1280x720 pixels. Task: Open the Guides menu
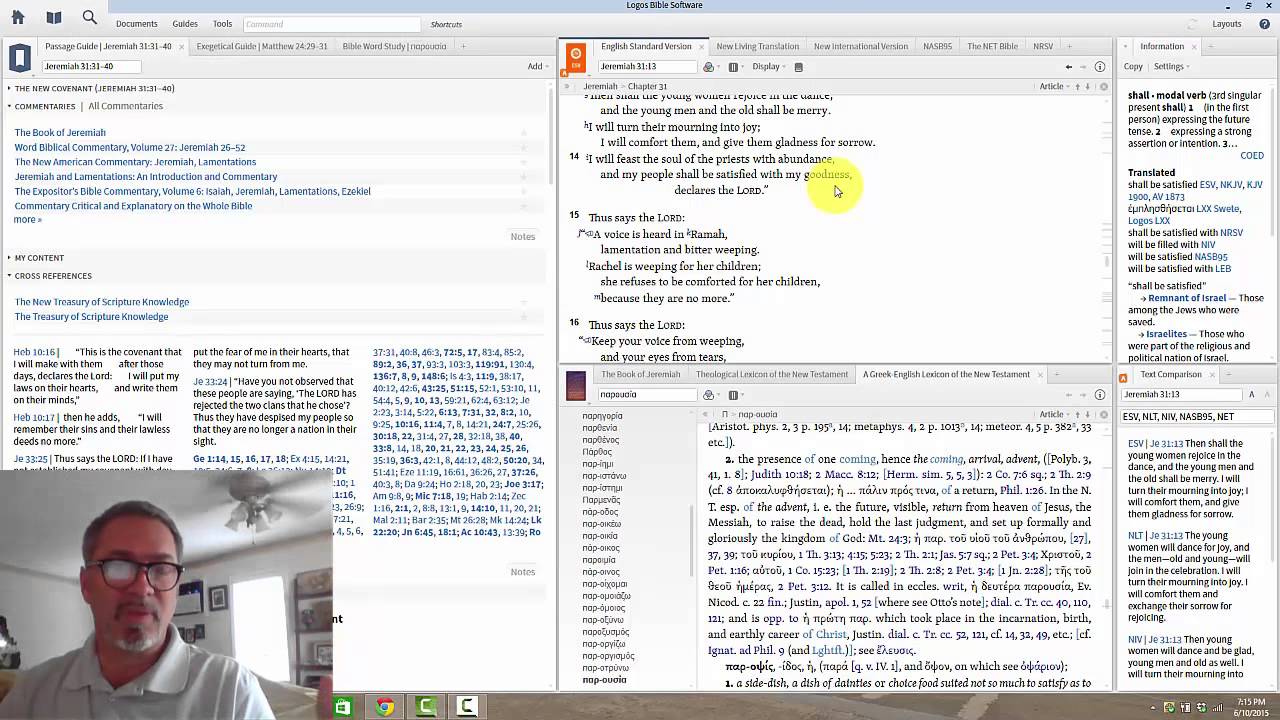click(185, 24)
